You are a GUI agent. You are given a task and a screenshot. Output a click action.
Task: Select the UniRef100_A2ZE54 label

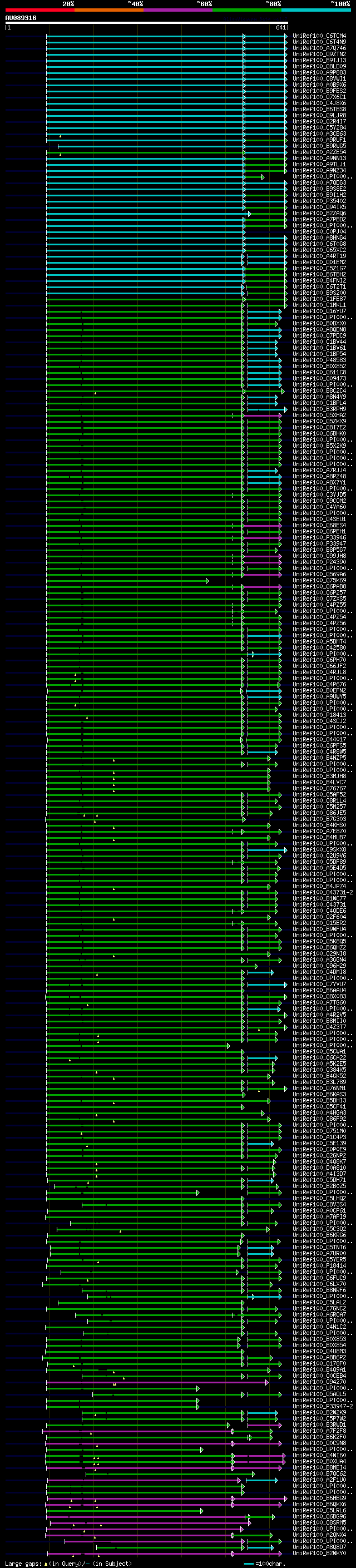pyautogui.click(x=319, y=152)
